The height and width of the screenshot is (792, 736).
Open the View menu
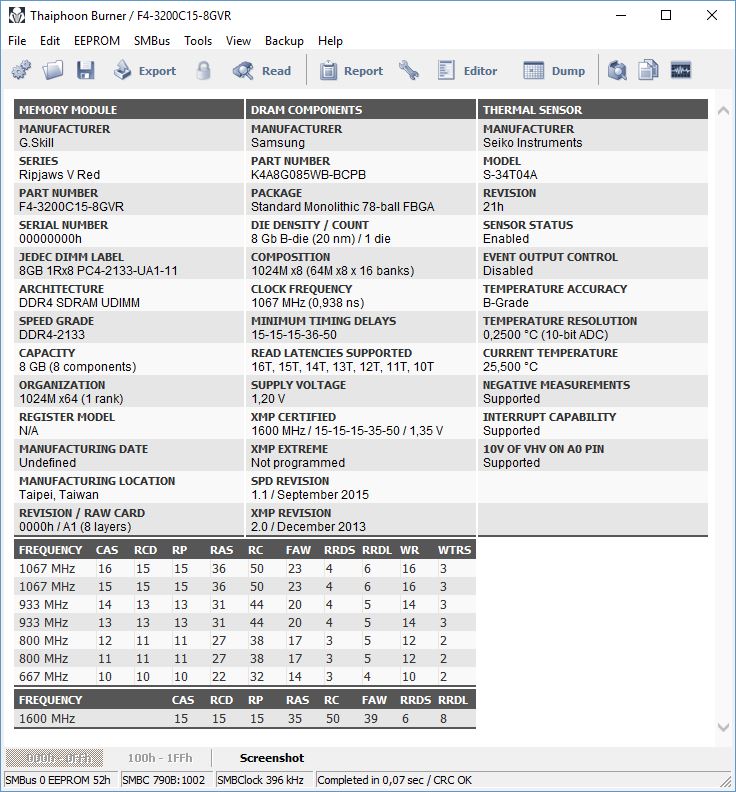(x=238, y=41)
